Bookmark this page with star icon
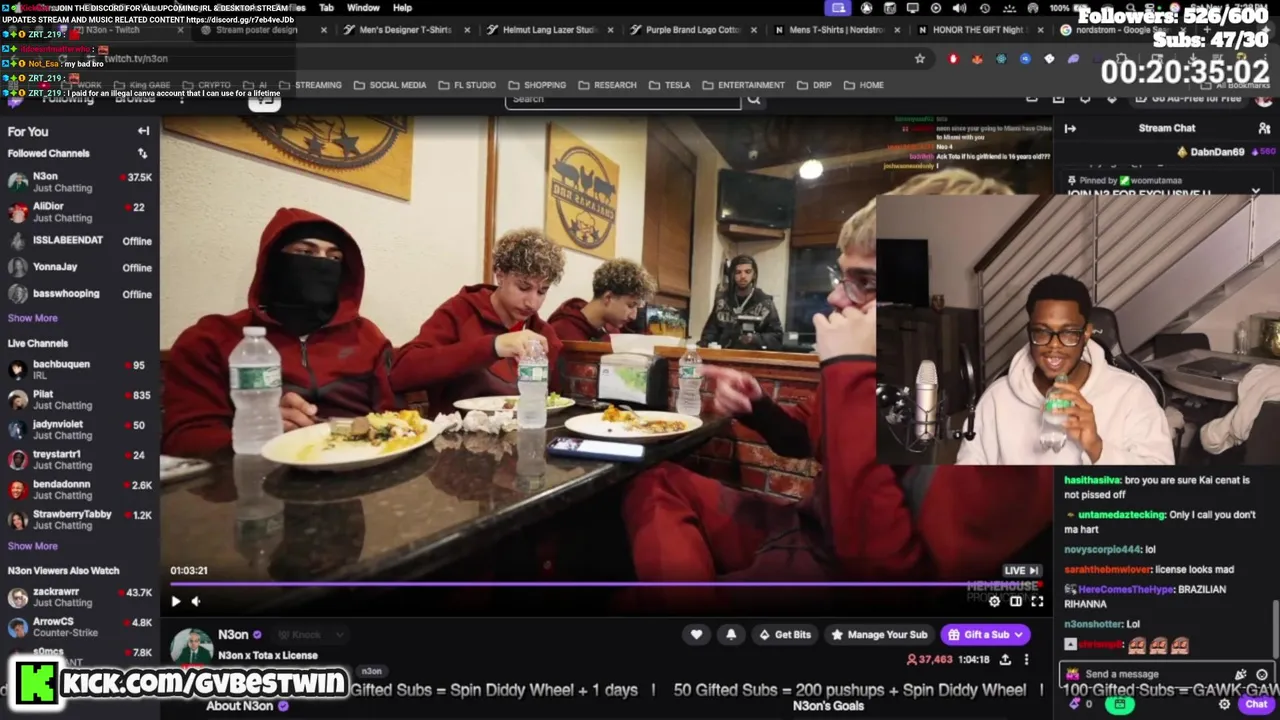This screenshot has width=1280, height=720. click(920, 59)
